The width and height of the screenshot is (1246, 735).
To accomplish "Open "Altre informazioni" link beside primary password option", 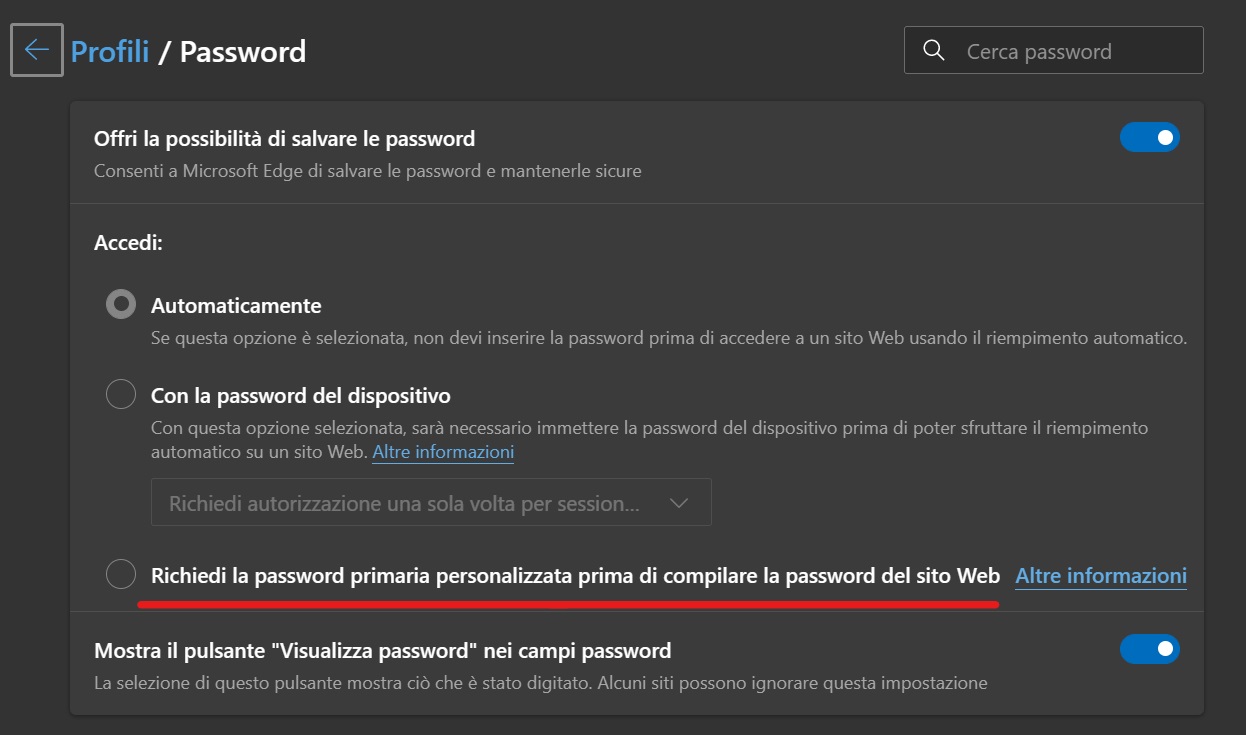I will pos(1101,576).
